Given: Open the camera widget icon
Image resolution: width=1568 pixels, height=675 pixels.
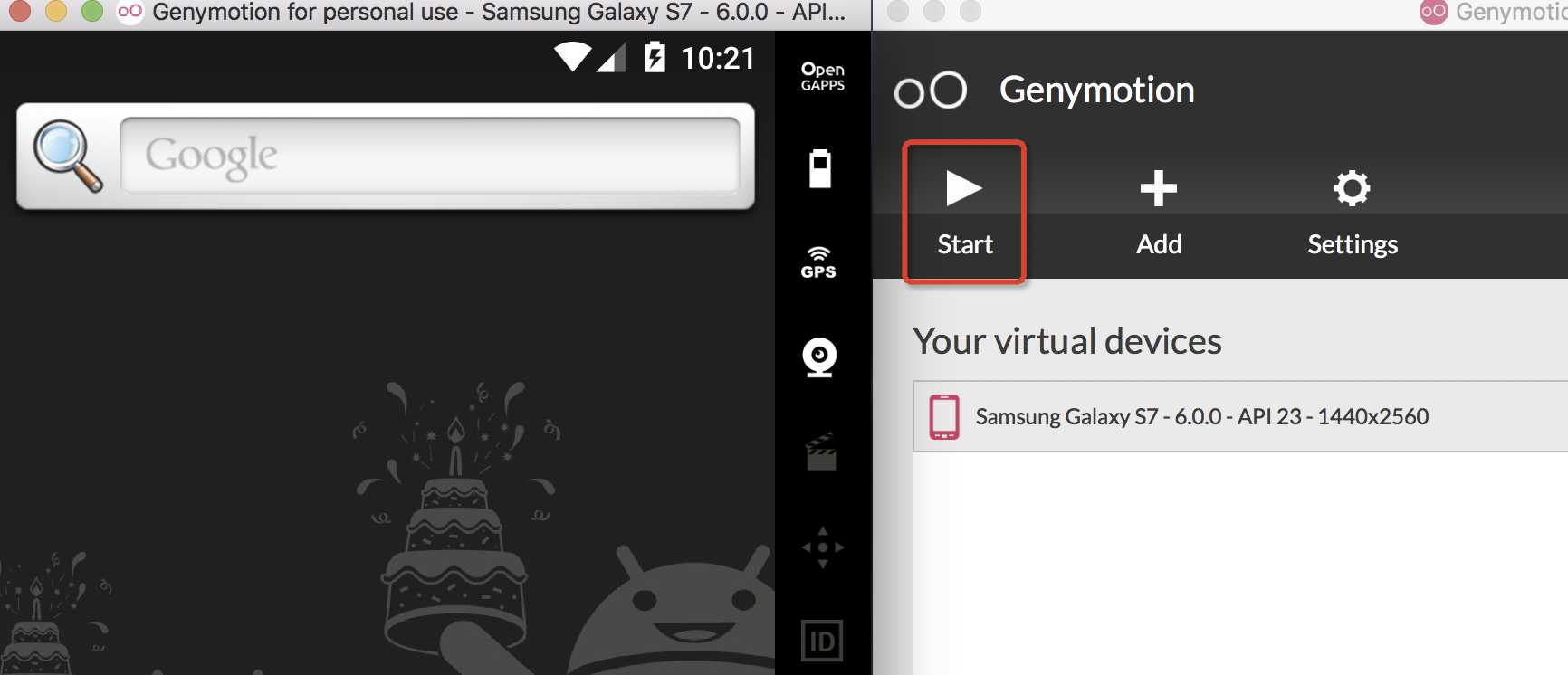Looking at the screenshot, I should (819, 357).
